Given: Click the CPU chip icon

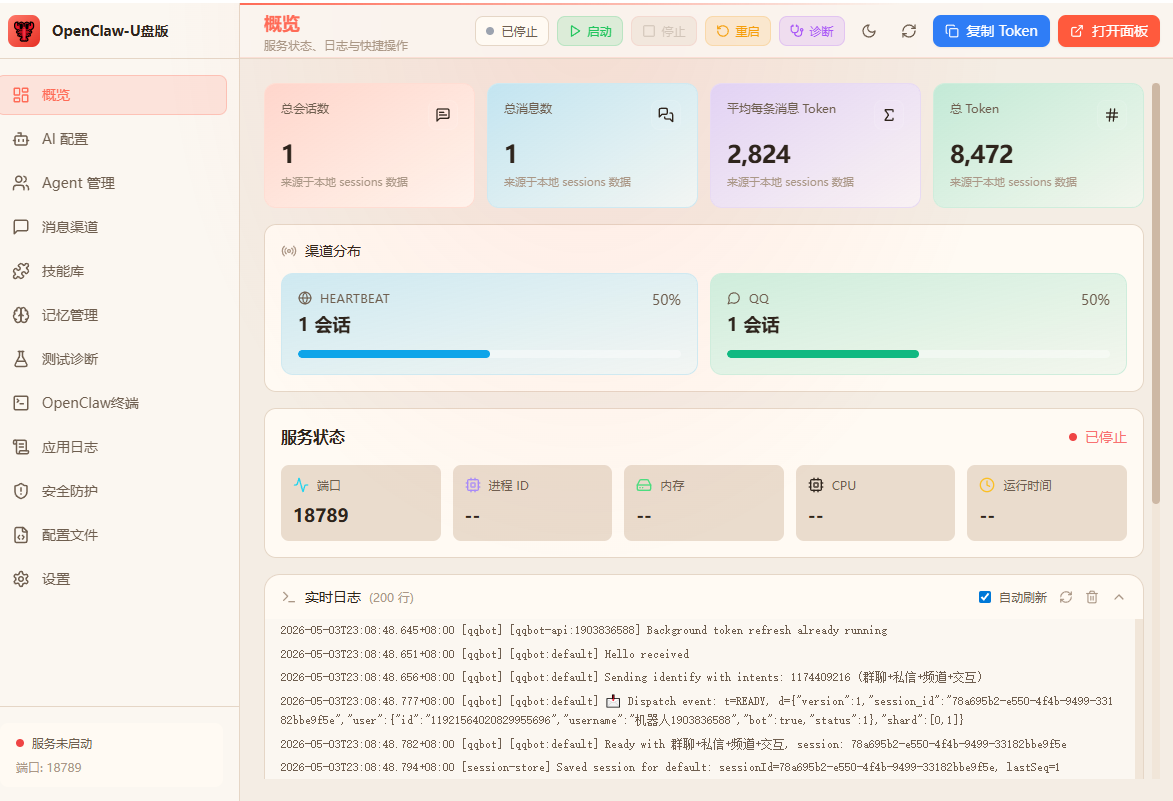Looking at the screenshot, I should pos(816,485).
